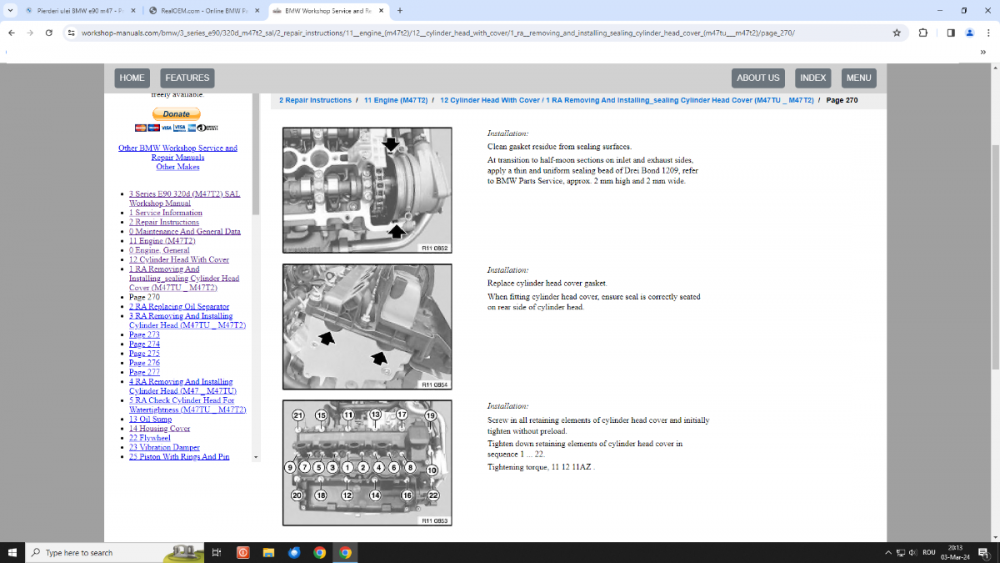Open 13 Oil Sump link

(150, 420)
